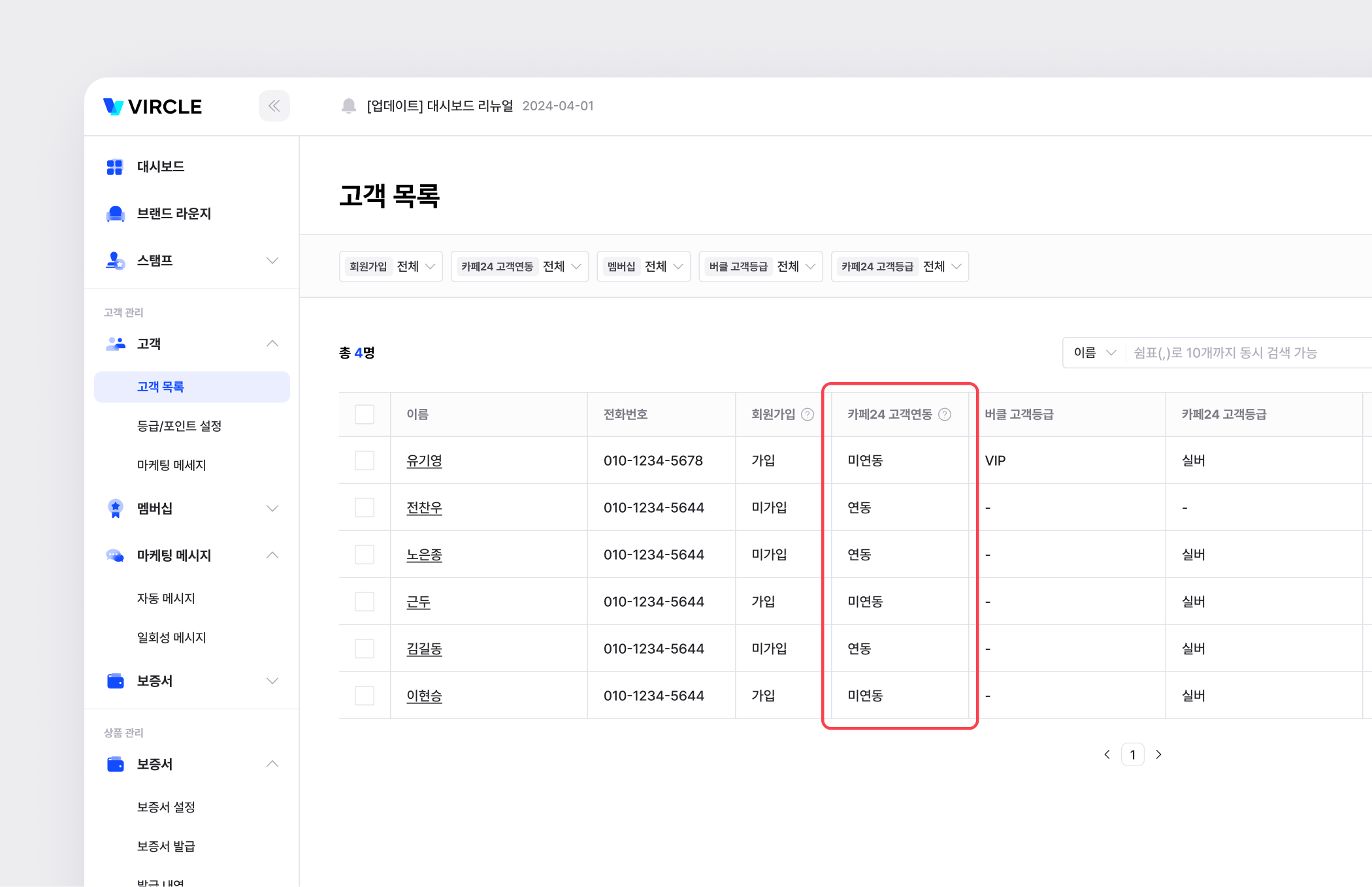Open 자동 메시지 submenu item
The height and width of the screenshot is (887, 1372).
click(166, 598)
